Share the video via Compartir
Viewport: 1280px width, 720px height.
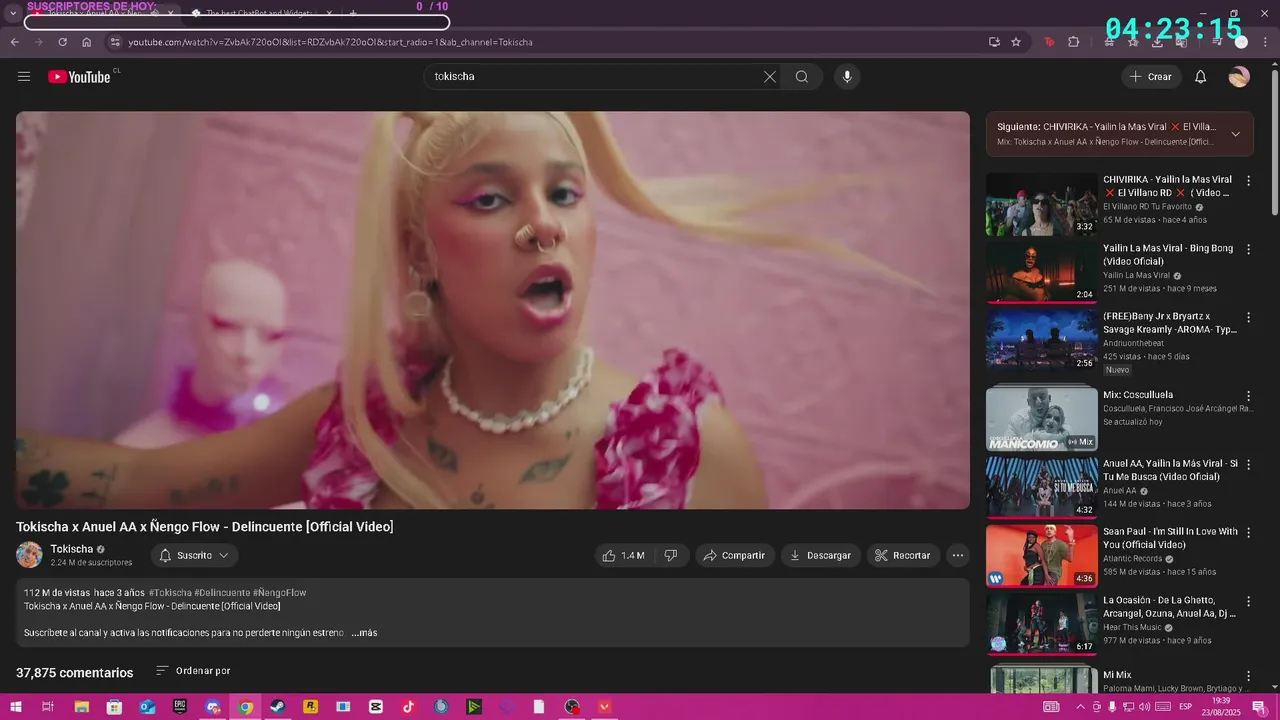(x=735, y=555)
